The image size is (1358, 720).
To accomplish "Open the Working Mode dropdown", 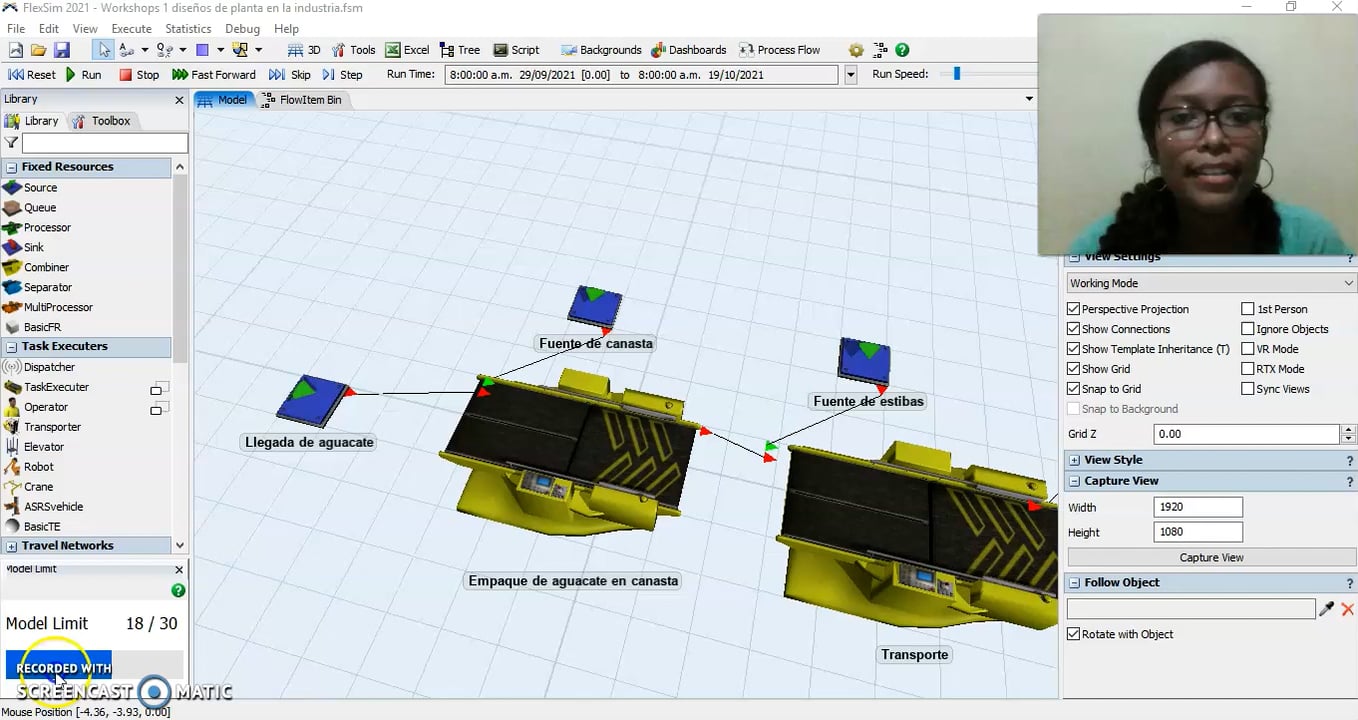I will 1211,283.
